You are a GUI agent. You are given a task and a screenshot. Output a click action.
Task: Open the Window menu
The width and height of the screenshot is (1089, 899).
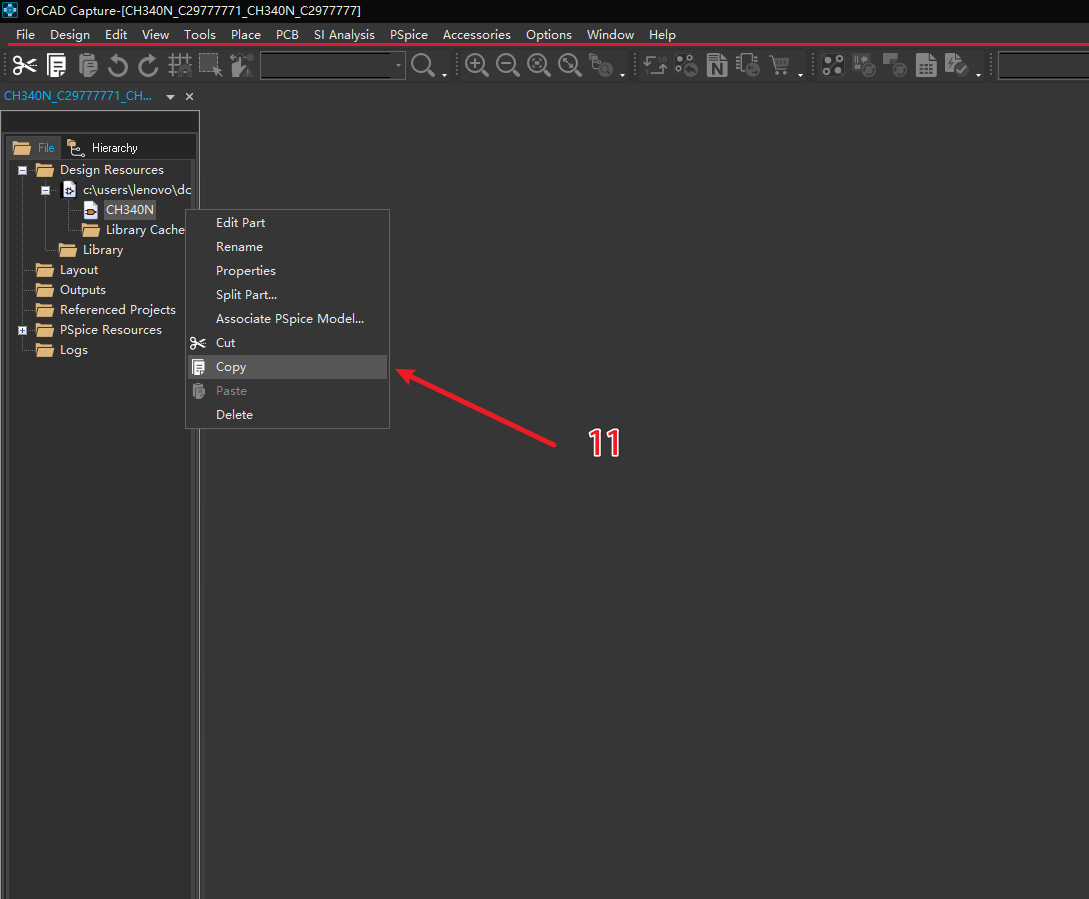pyautogui.click(x=610, y=34)
